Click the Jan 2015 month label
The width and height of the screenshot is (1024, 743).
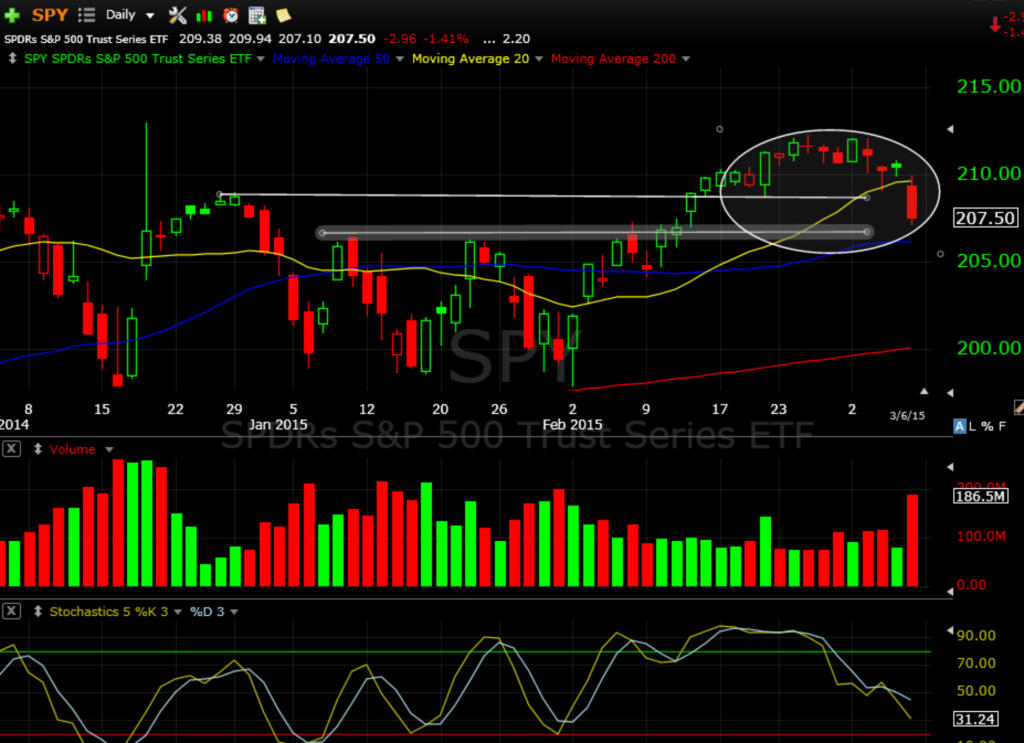(x=278, y=424)
